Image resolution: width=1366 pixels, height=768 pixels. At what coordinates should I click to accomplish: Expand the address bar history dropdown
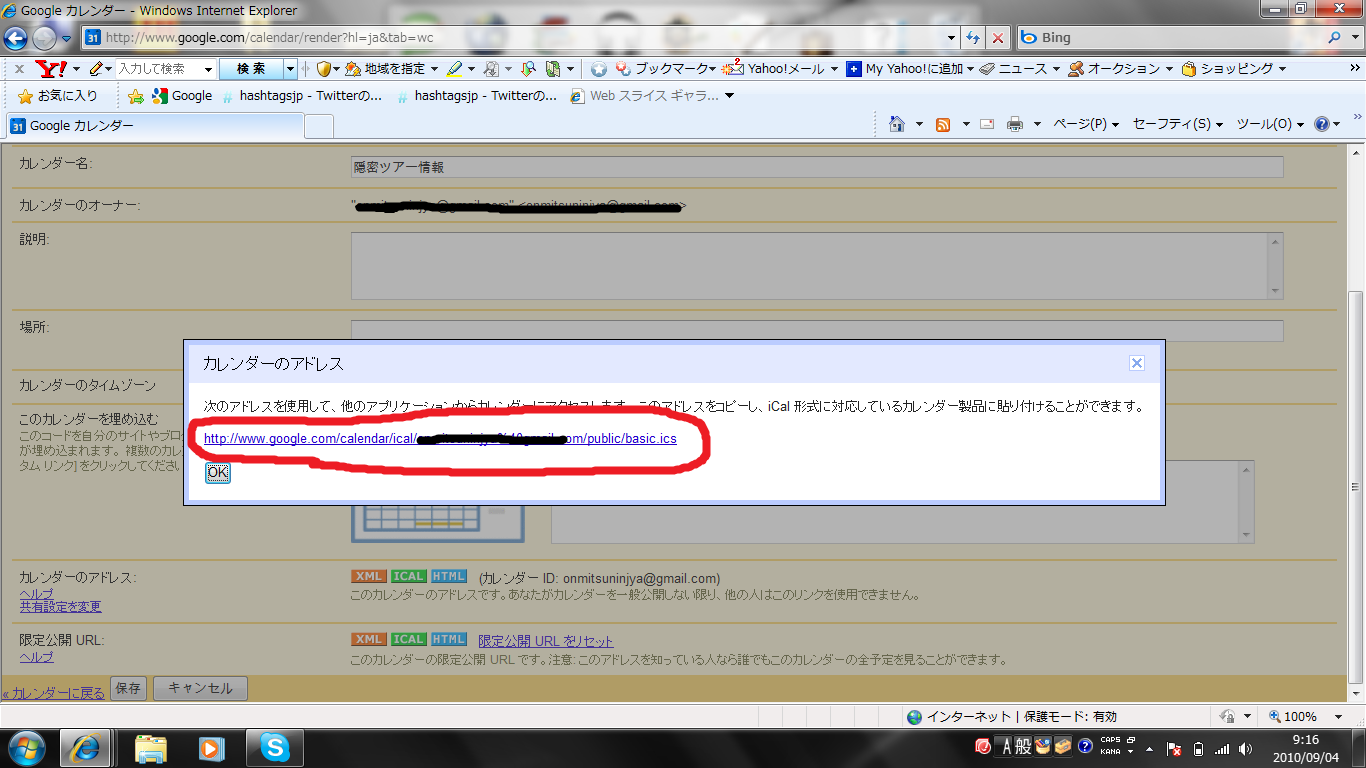click(x=952, y=38)
